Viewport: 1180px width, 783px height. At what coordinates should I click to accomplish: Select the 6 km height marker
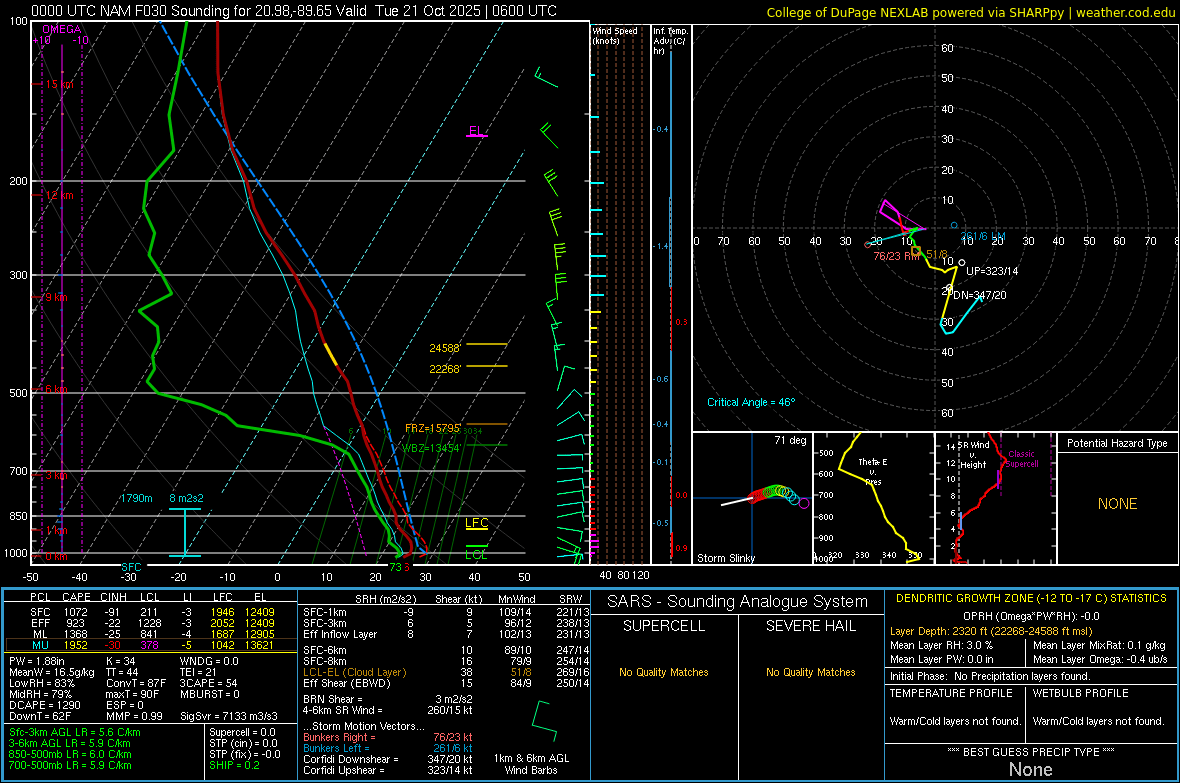pos(57,389)
